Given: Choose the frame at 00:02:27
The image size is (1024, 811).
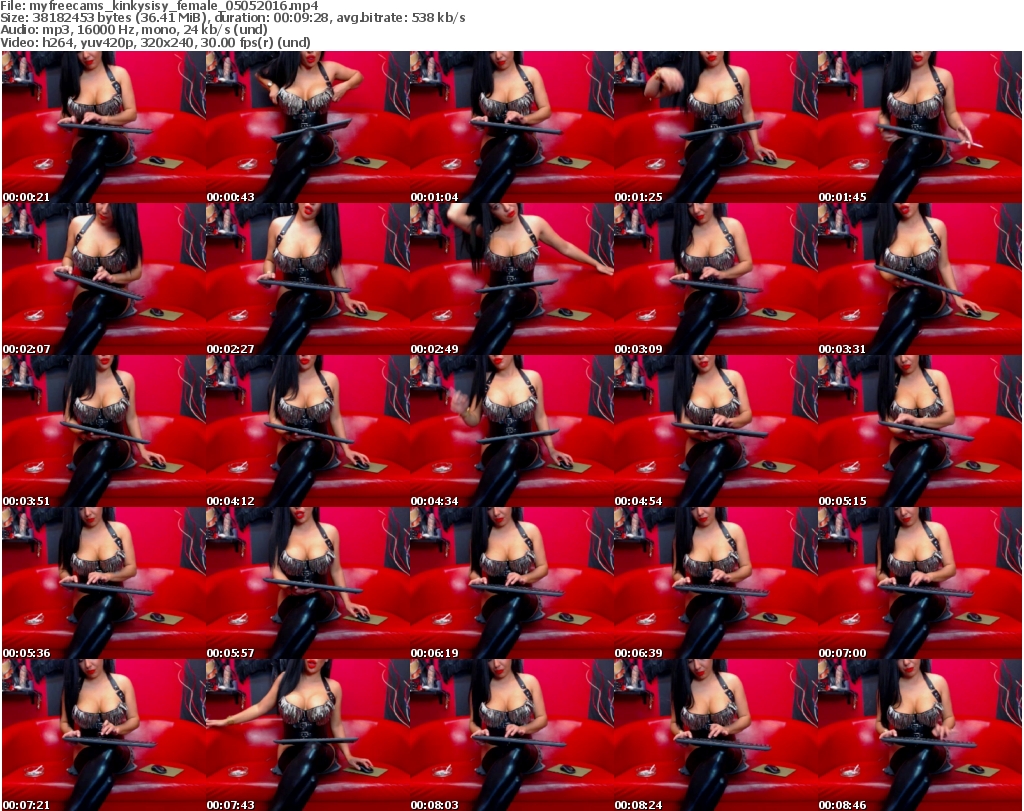Looking at the screenshot, I should point(308,279).
